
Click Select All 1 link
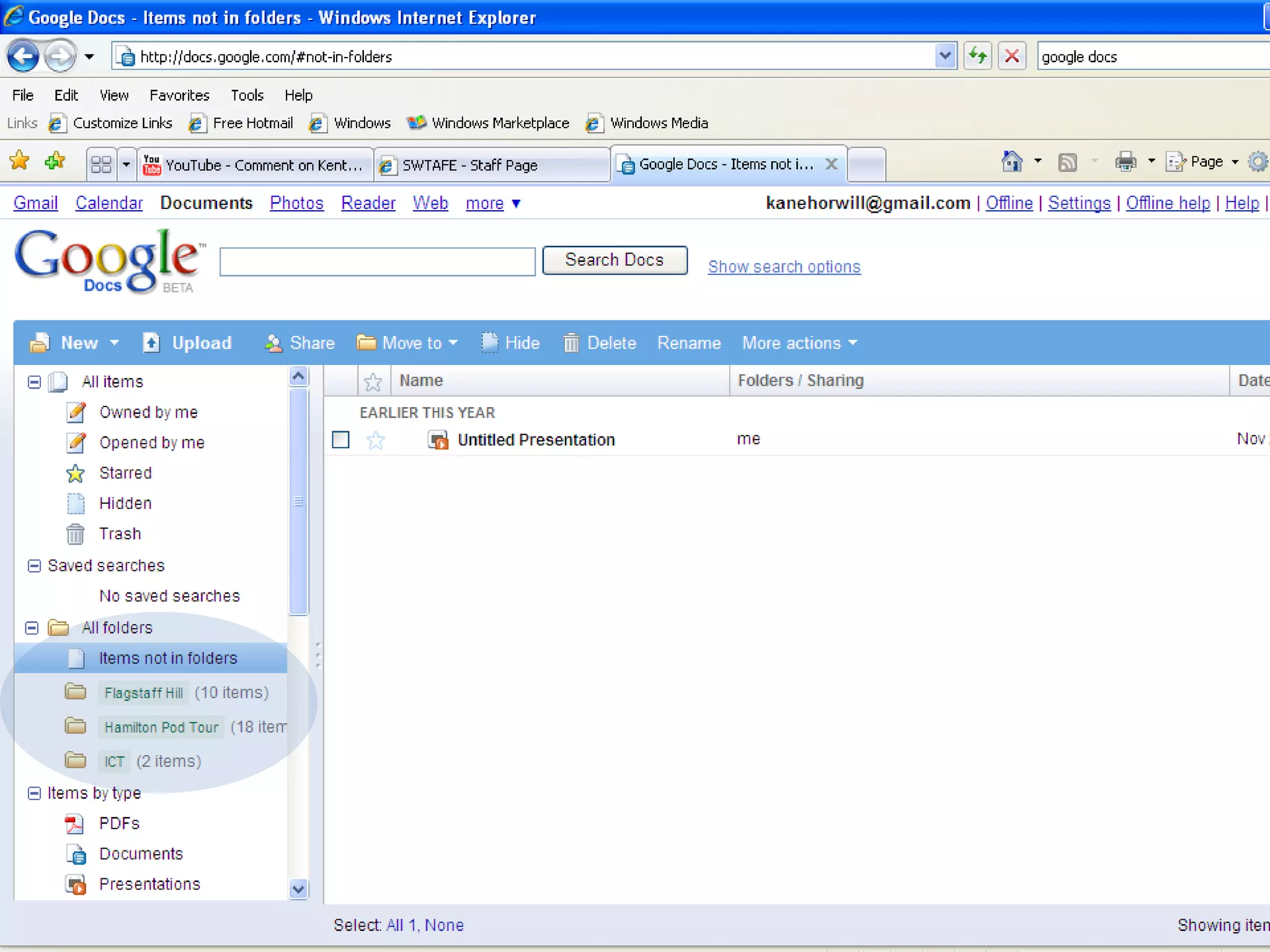[x=401, y=925]
